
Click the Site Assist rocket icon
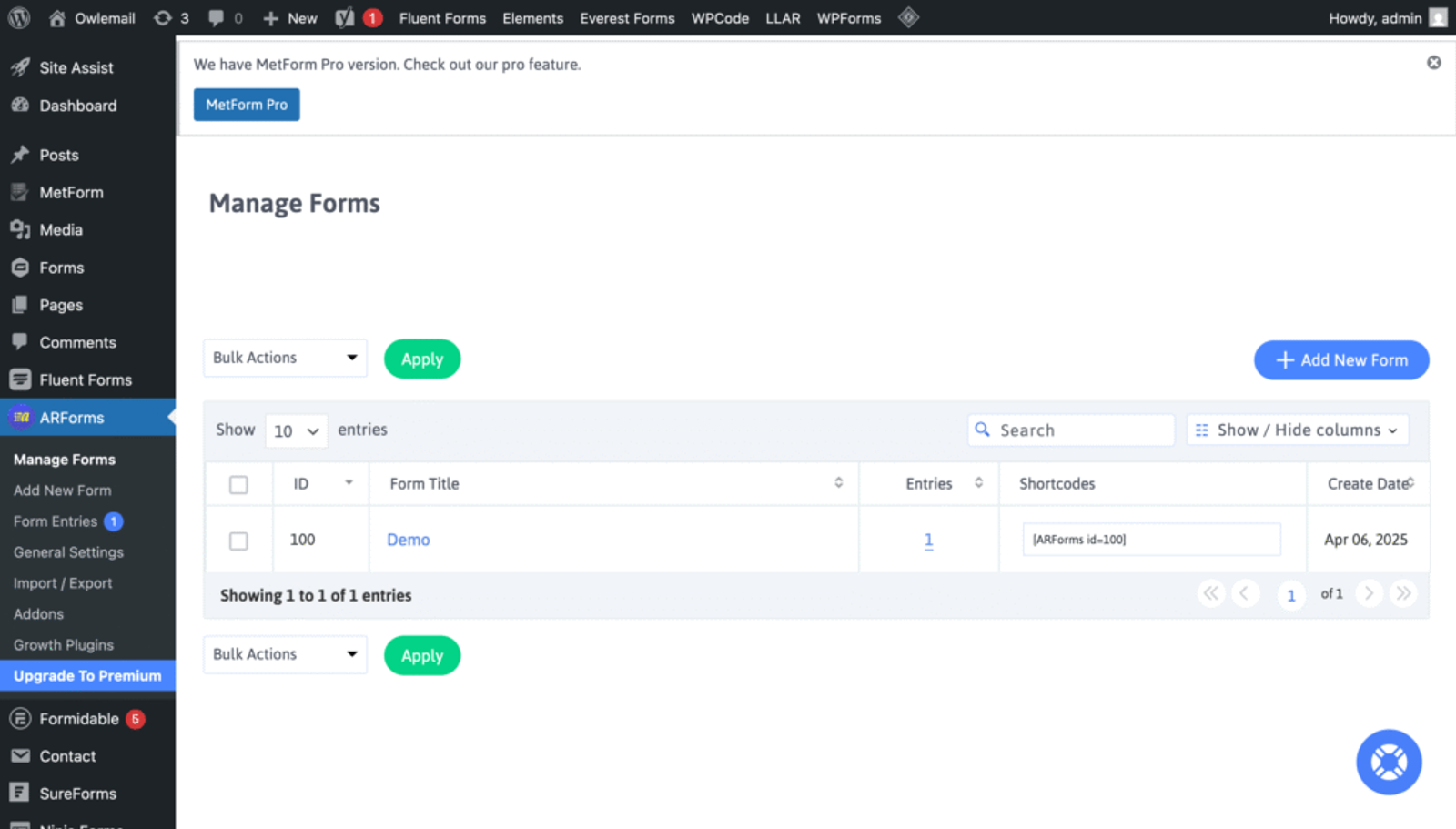[20, 67]
